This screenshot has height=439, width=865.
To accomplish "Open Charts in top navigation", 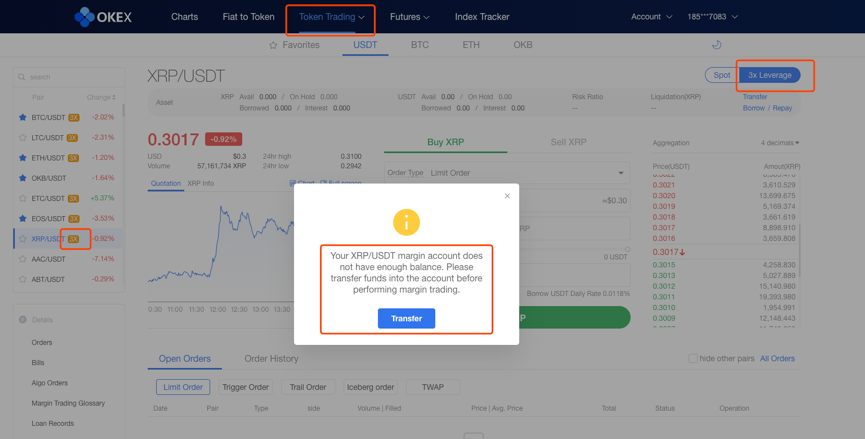I will 184,17.
